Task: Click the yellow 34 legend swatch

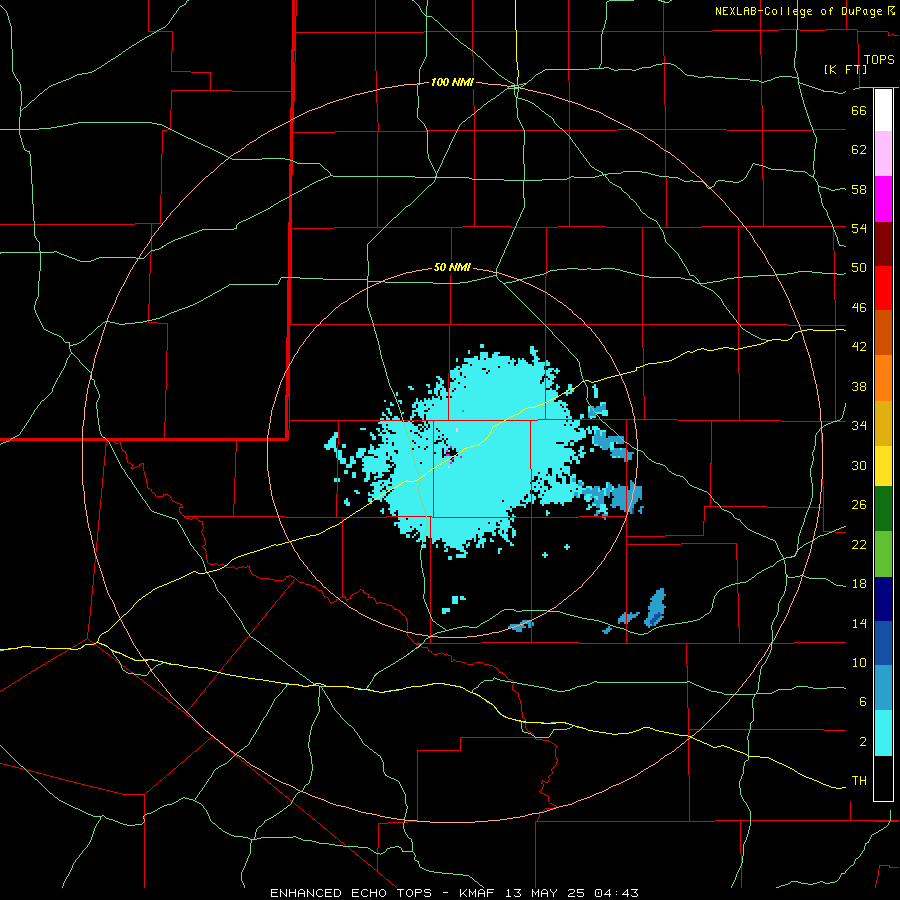Action: pyautogui.click(x=883, y=466)
